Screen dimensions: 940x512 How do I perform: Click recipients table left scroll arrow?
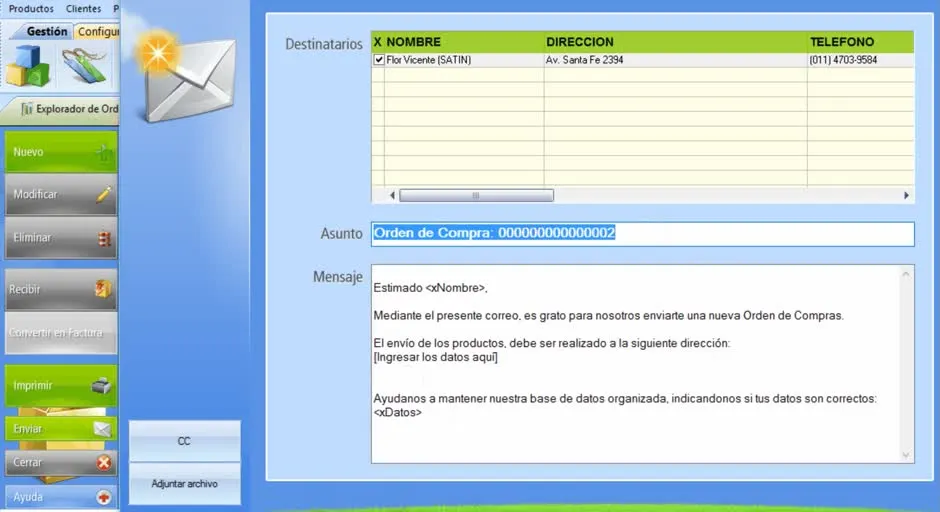tap(392, 195)
